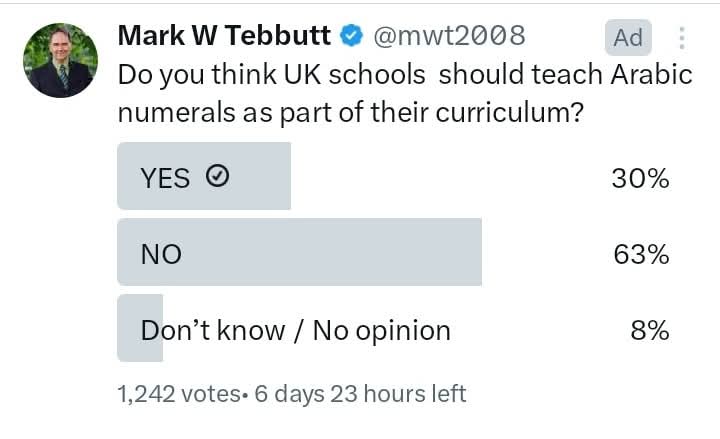This screenshot has height=439, width=720.
Task: Click the 63% result value
Action: point(641,254)
